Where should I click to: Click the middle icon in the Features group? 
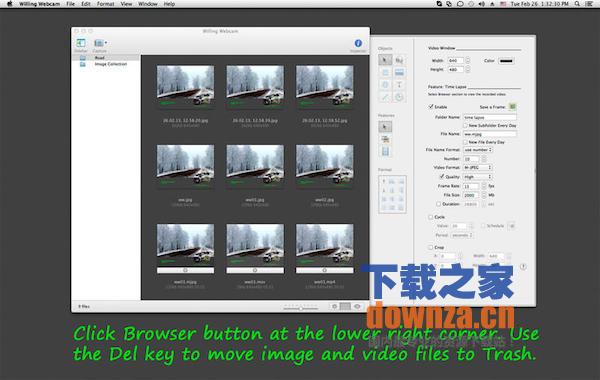385,139
